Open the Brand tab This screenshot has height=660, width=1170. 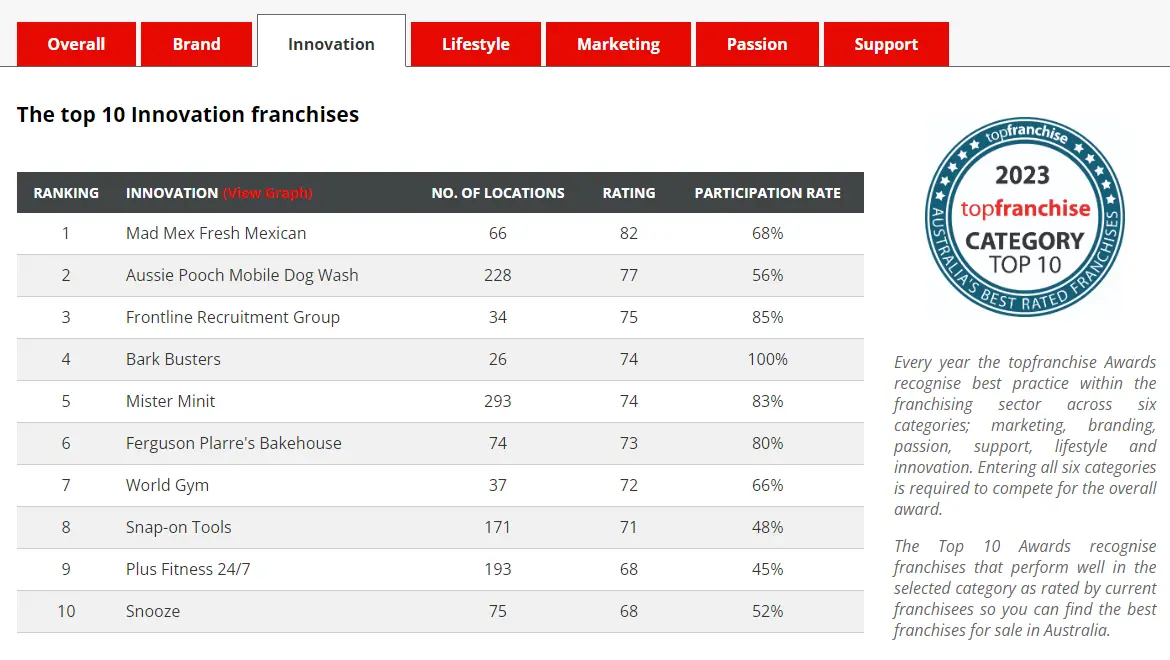[x=196, y=44]
